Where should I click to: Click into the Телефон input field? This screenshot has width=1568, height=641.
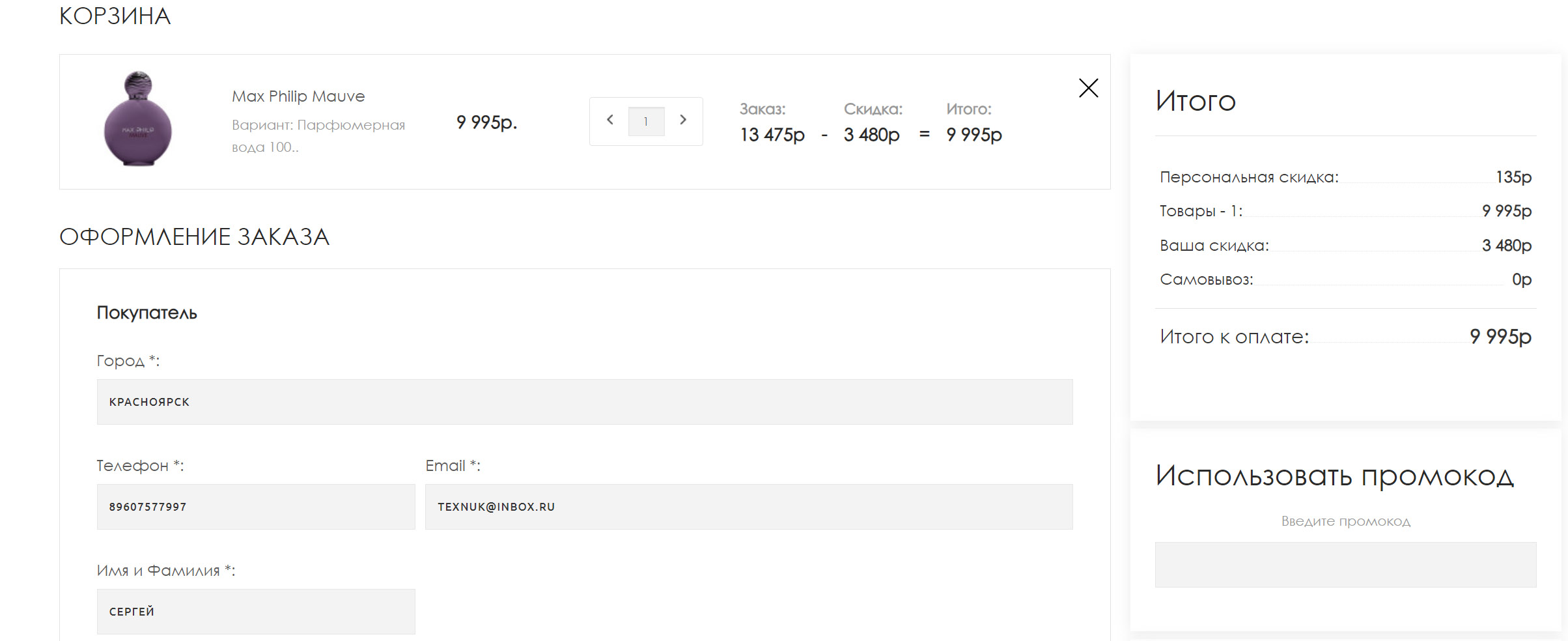tap(256, 507)
